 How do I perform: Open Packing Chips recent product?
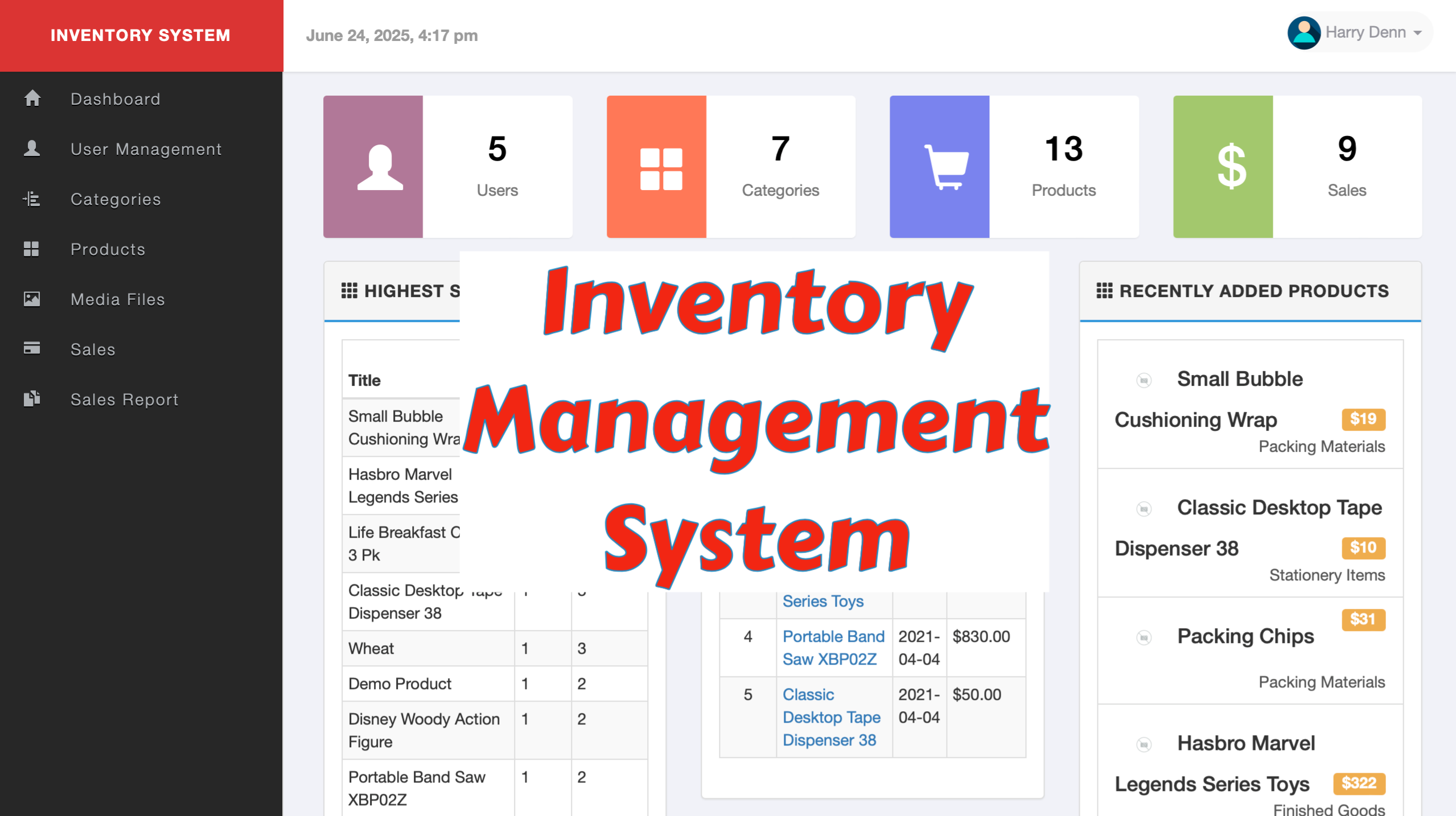[x=1250, y=650]
